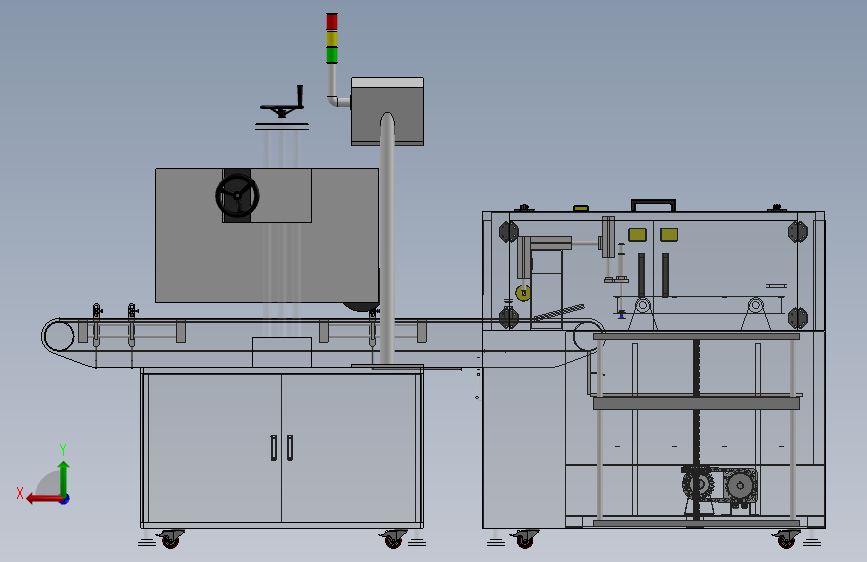867x562 pixels.
Task: Select the yellow lamp on the signal tower
Action: 332,39
